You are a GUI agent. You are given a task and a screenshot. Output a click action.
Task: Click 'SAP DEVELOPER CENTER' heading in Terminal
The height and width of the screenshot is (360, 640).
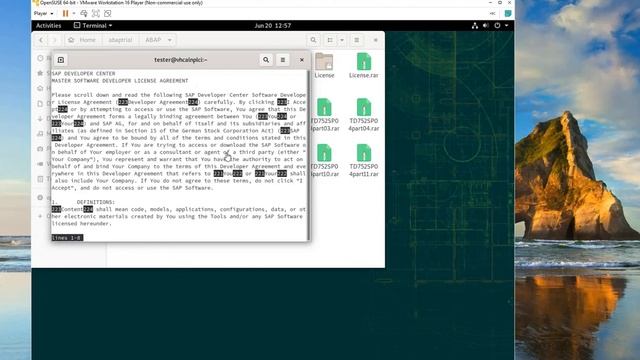(x=84, y=73)
